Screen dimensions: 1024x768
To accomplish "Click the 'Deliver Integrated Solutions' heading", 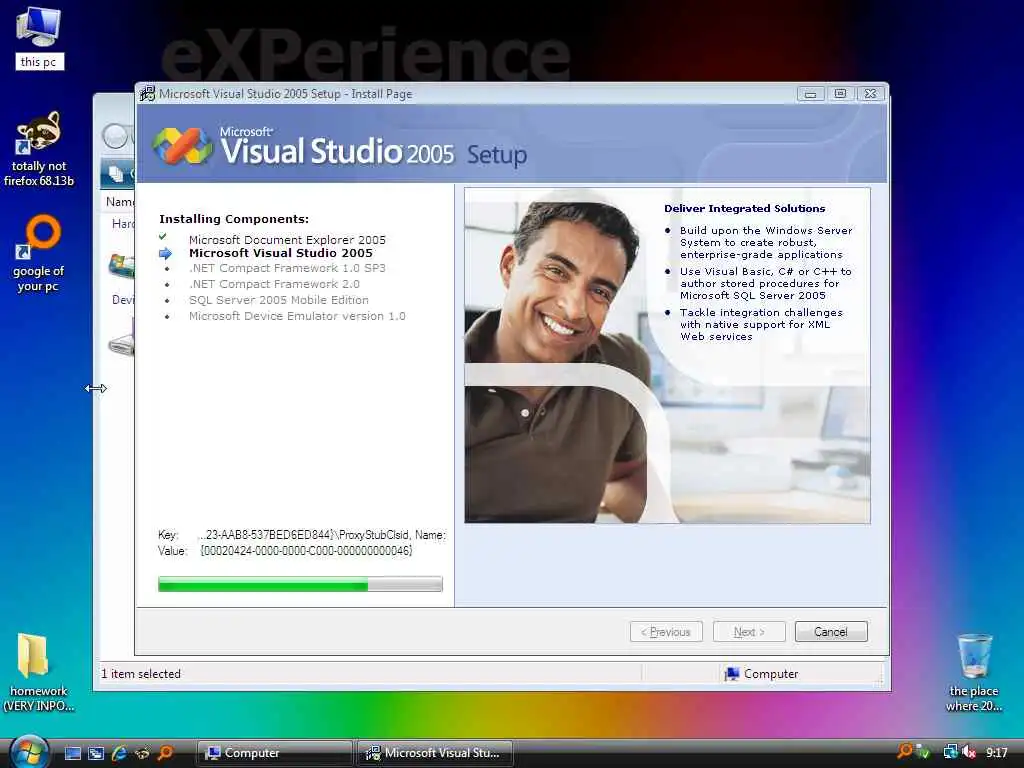I will (744, 208).
